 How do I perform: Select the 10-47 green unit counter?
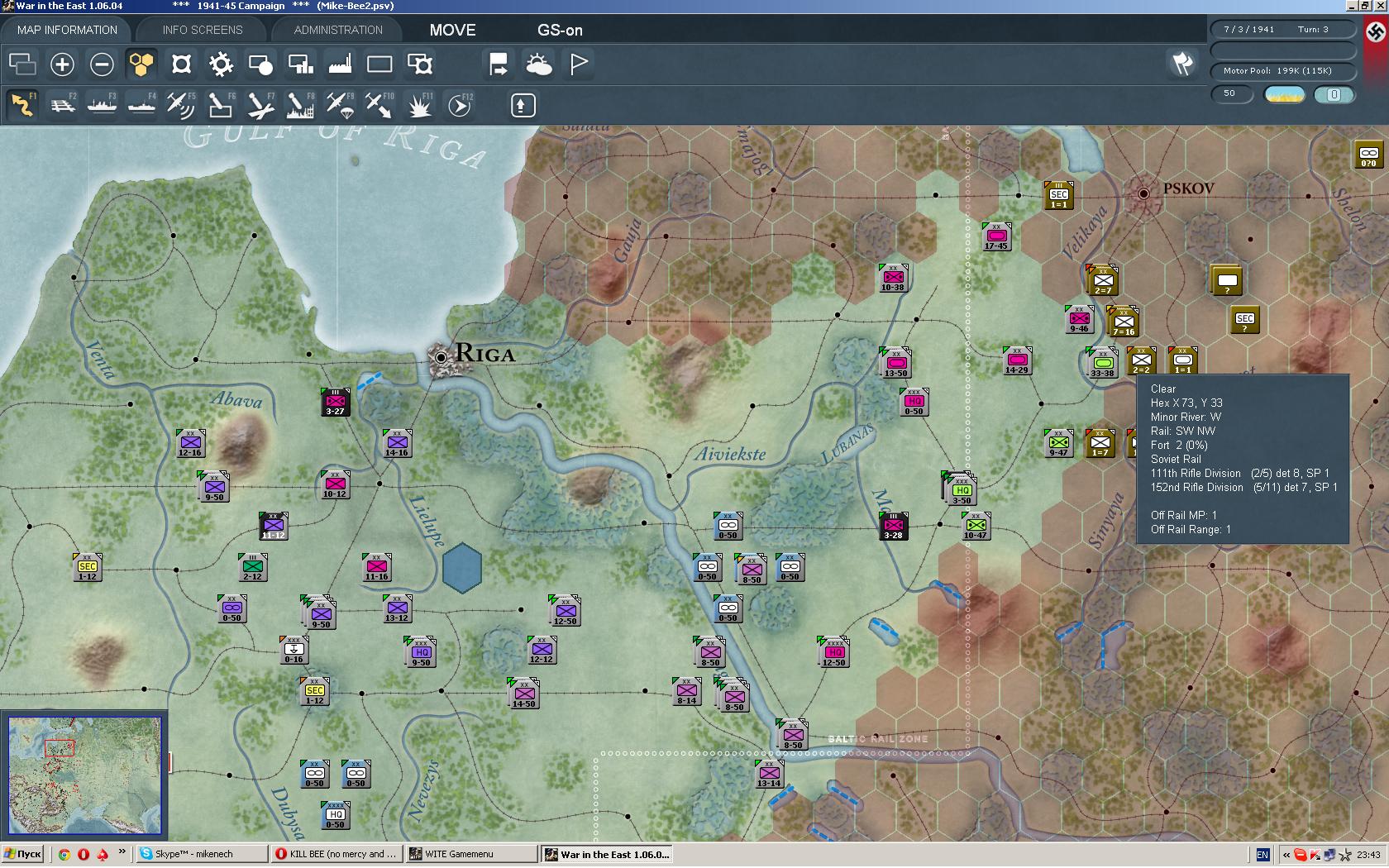[x=976, y=527]
